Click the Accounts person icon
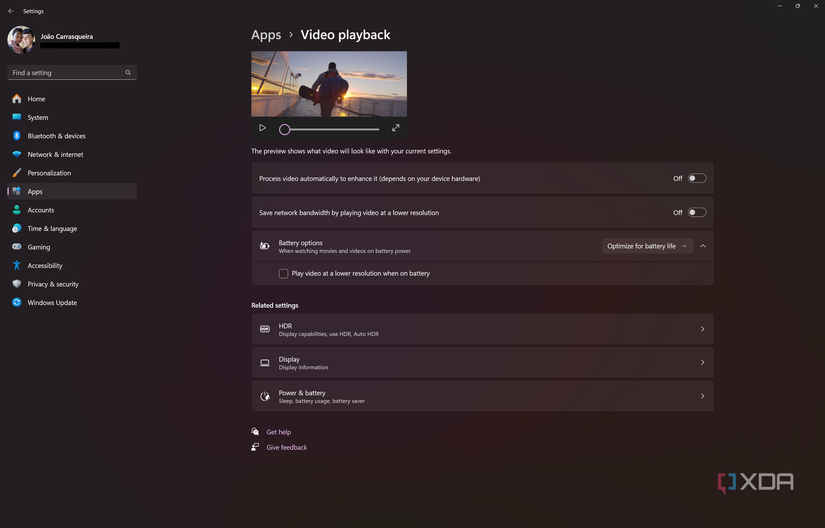The image size is (825, 528). pyautogui.click(x=17, y=210)
